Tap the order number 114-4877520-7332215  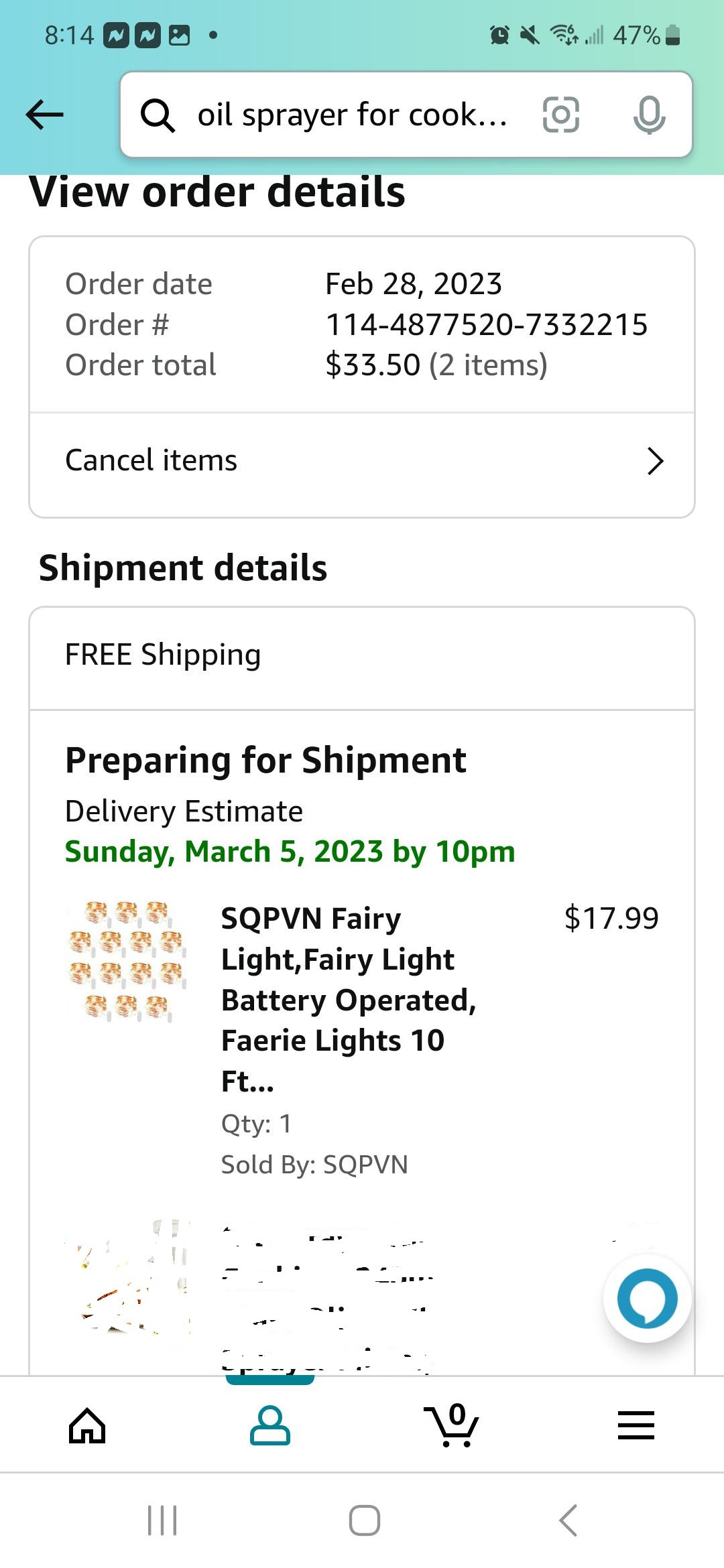click(x=487, y=325)
